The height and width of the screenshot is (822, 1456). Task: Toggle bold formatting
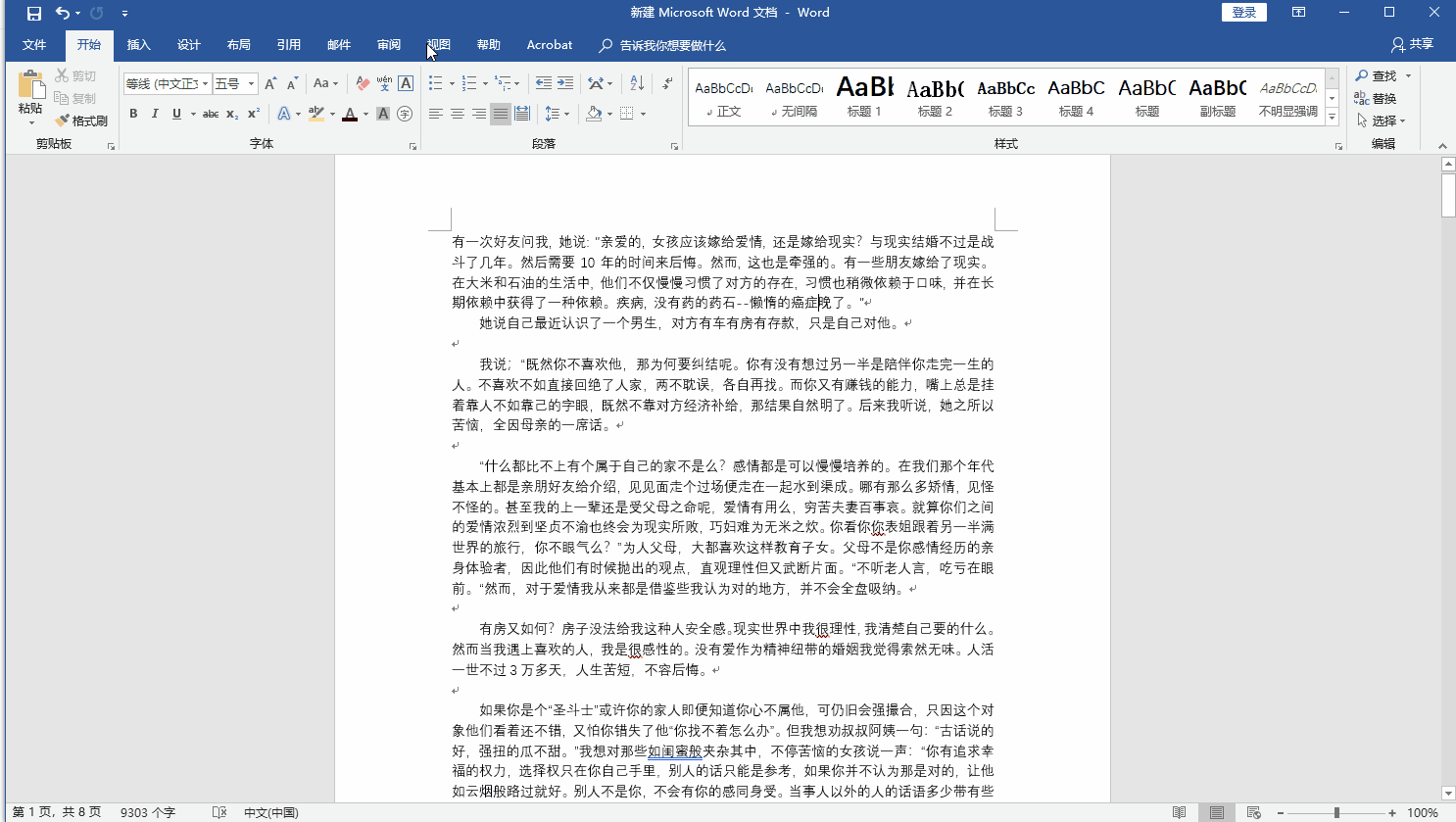pos(133,114)
